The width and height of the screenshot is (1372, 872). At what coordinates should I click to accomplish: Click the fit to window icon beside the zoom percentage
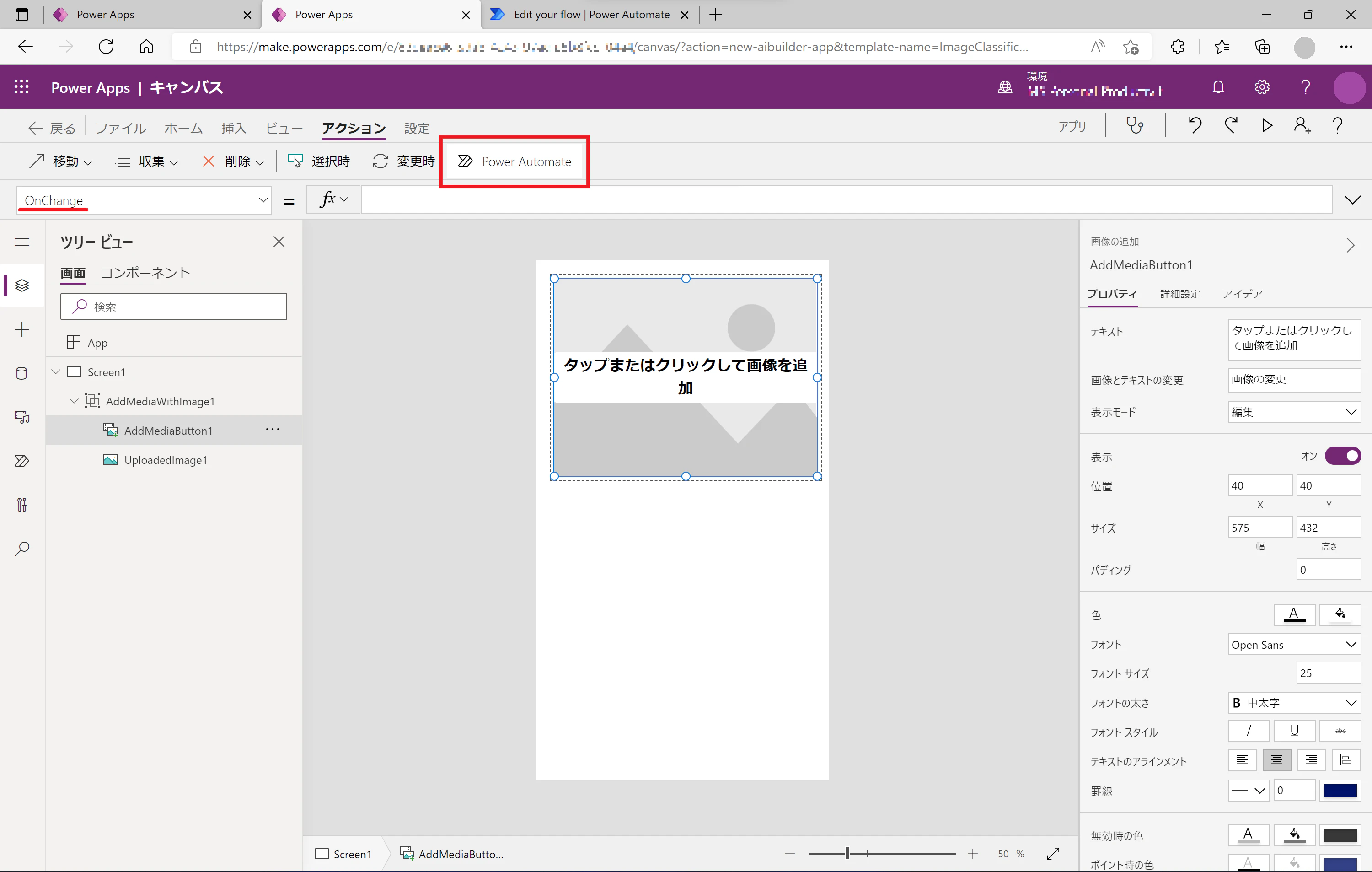click(x=1053, y=853)
